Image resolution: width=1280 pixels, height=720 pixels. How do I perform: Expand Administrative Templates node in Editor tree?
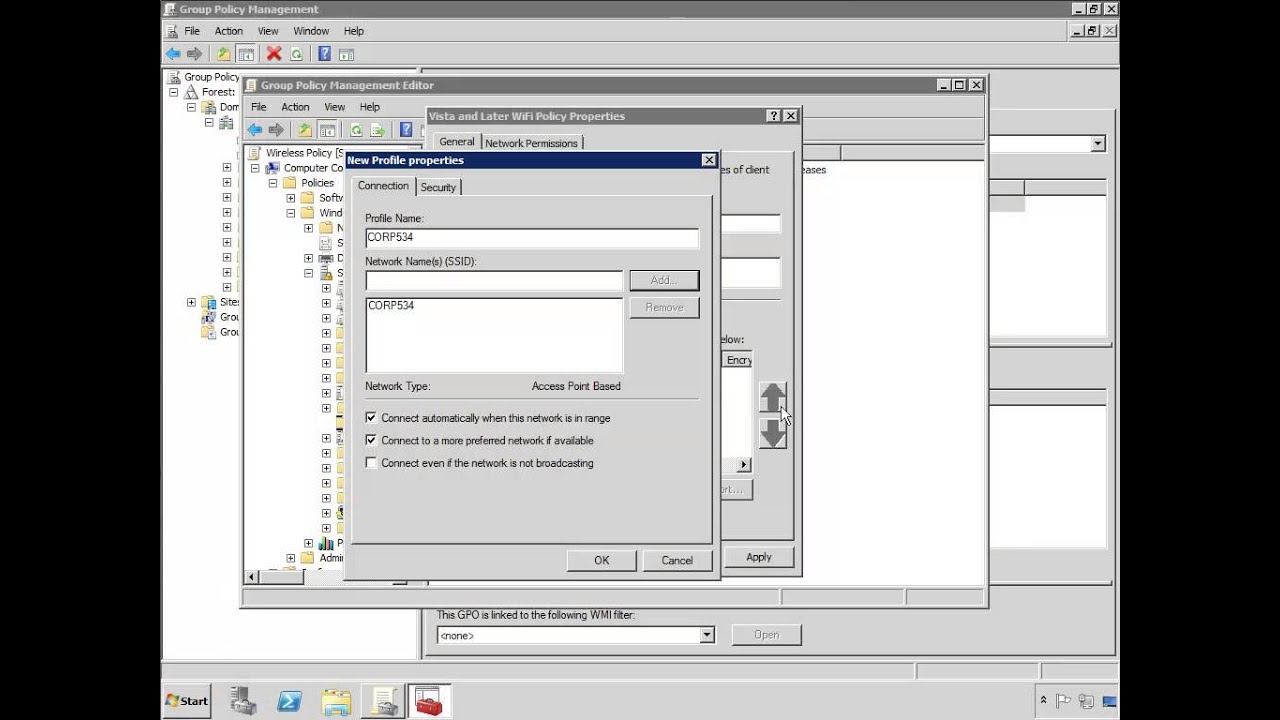click(291, 558)
